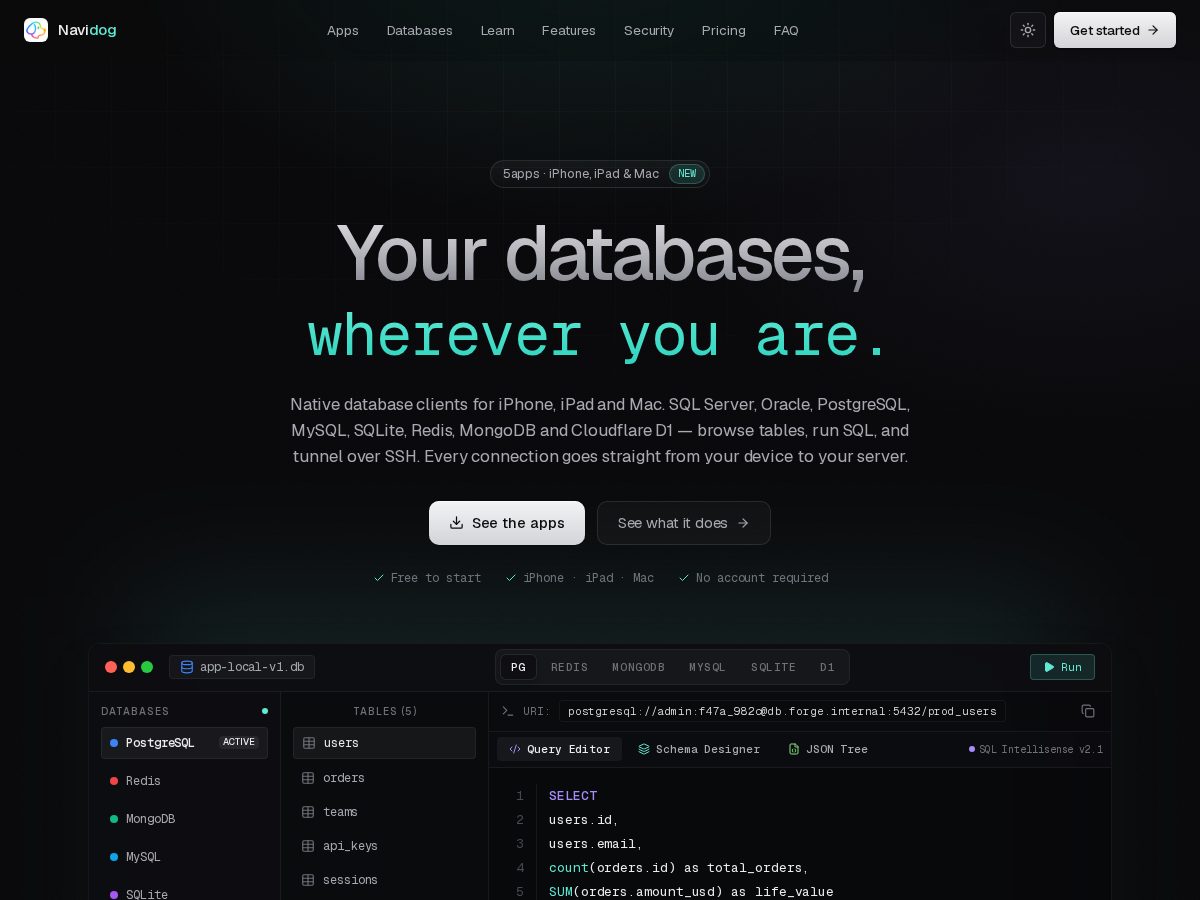The image size is (1200, 900).
Task: Click the 'No account required' text
Action: click(x=762, y=578)
